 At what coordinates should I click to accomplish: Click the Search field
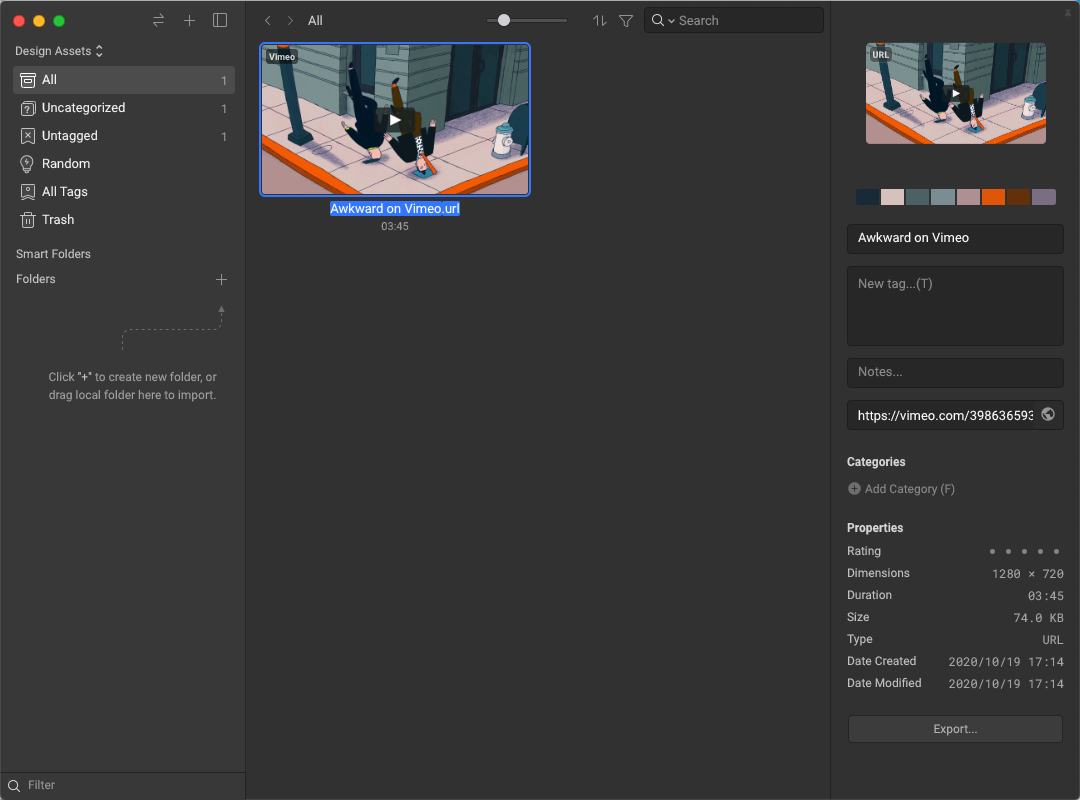pos(734,21)
